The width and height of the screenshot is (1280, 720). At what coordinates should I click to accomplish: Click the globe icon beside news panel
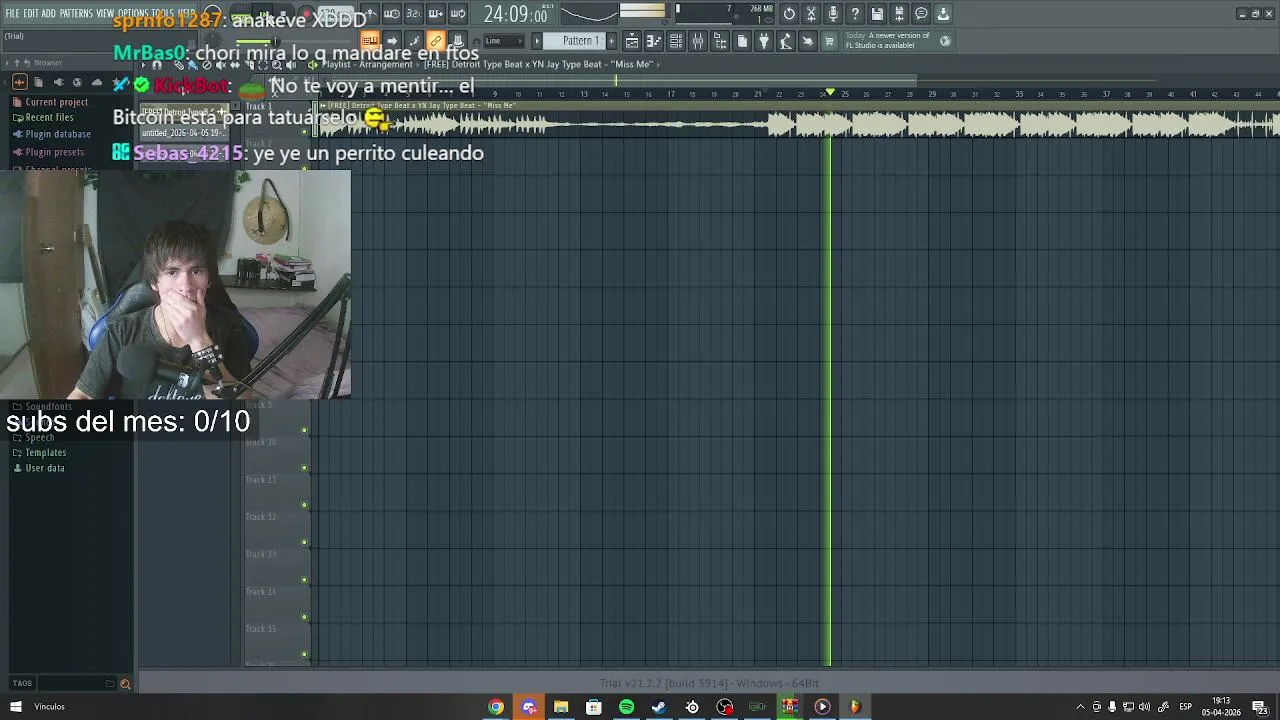[x=945, y=41]
